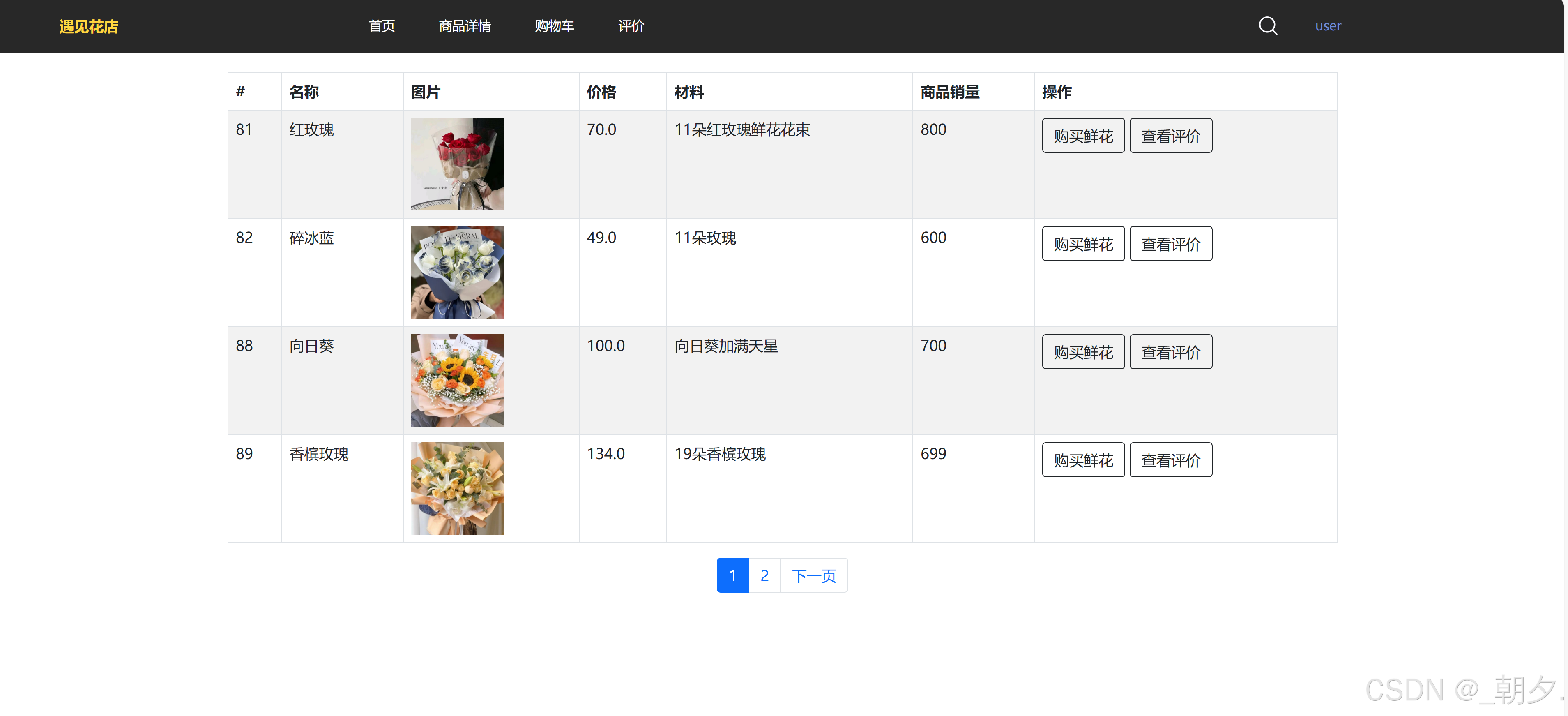Image resolution: width=1568 pixels, height=716 pixels.
Task: Open the sunflower bouquet image
Action: pyautogui.click(x=457, y=381)
